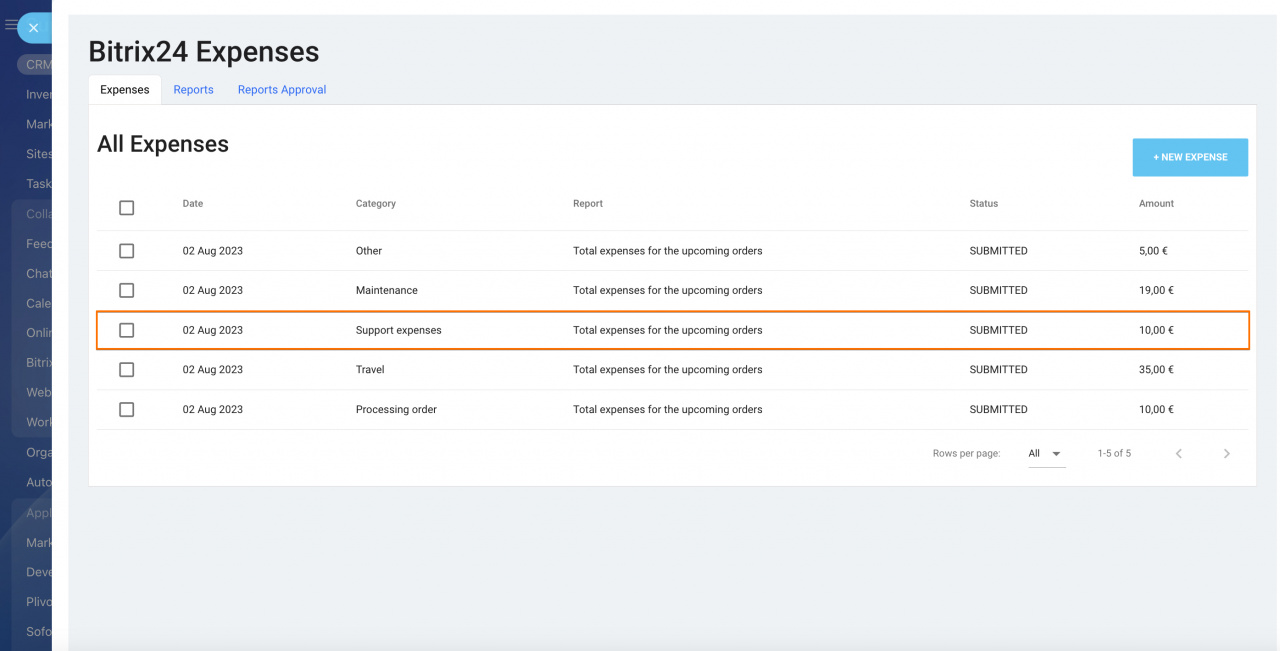Go to previous page arrow

tap(1179, 454)
